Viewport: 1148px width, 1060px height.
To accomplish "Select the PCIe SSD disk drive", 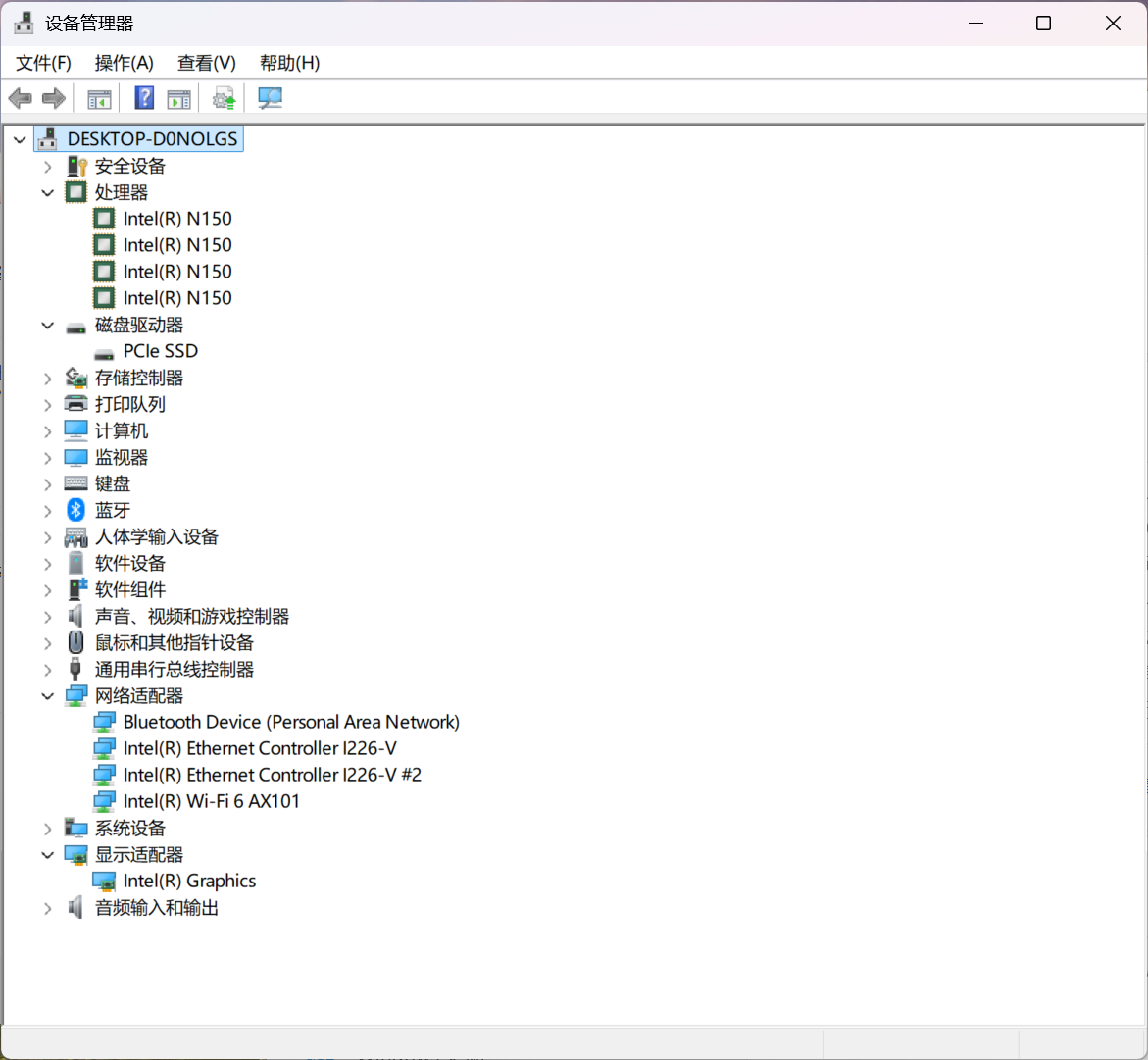I will click(160, 351).
